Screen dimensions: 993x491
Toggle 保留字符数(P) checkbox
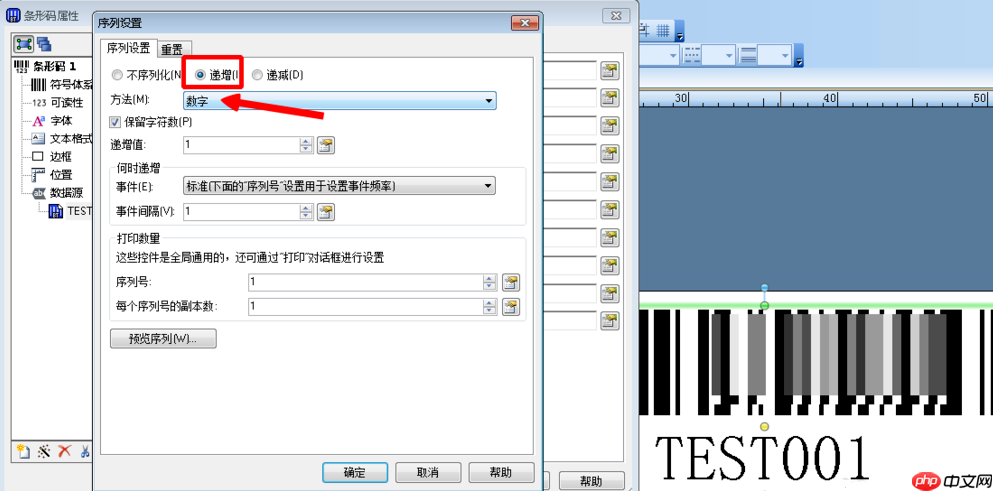point(115,121)
